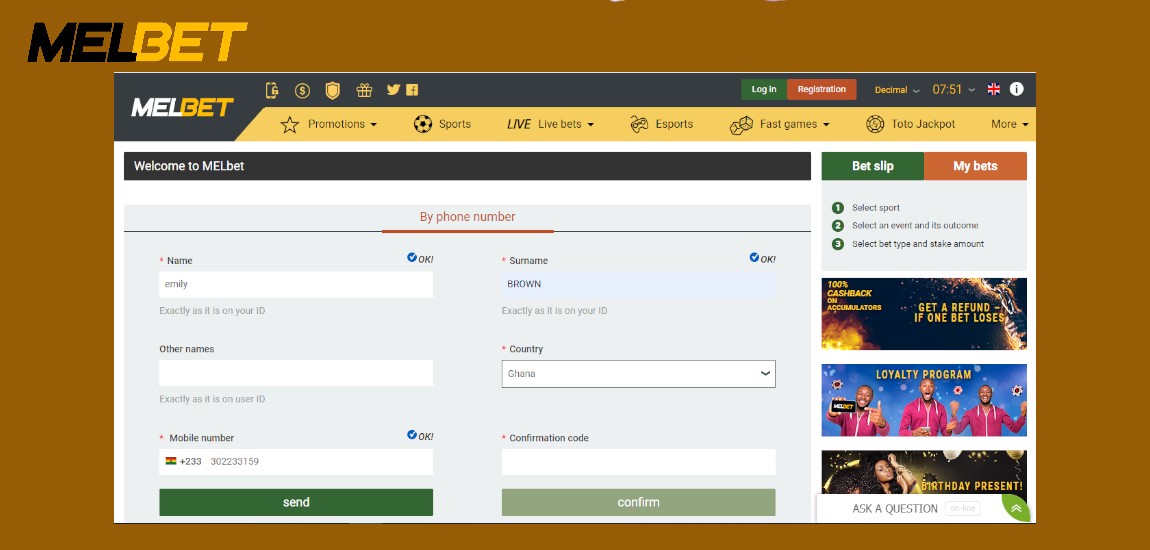Expand the Fast games menu
This screenshot has height=550, width=1150.
click(794, 124)
